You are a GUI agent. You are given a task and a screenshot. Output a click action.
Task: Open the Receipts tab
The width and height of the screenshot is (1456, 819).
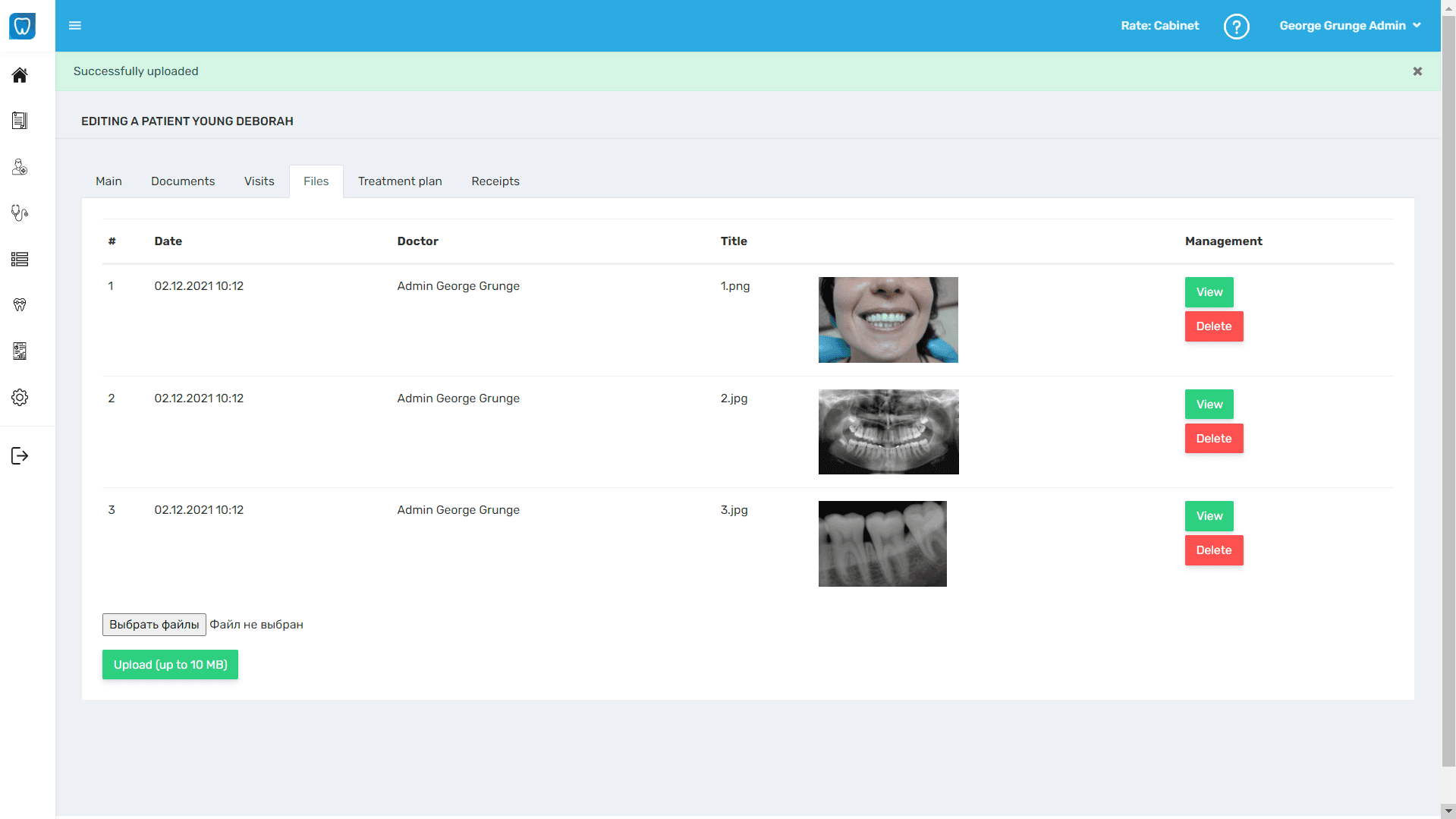(x=495, y=181)
